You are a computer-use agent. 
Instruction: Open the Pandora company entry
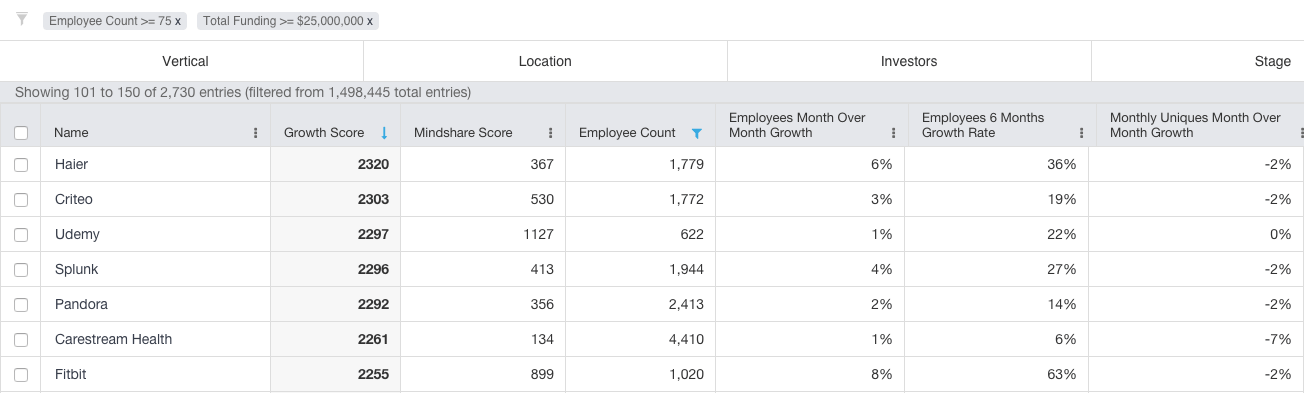[81, 304]
